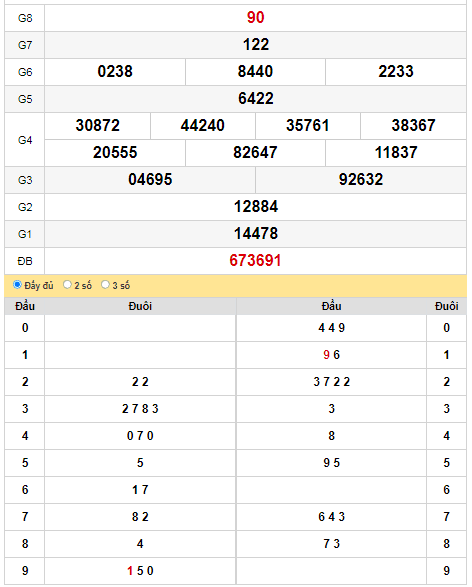472x587 pixels.
Task: Click the G4 row label
Action: tap(25, 140)
